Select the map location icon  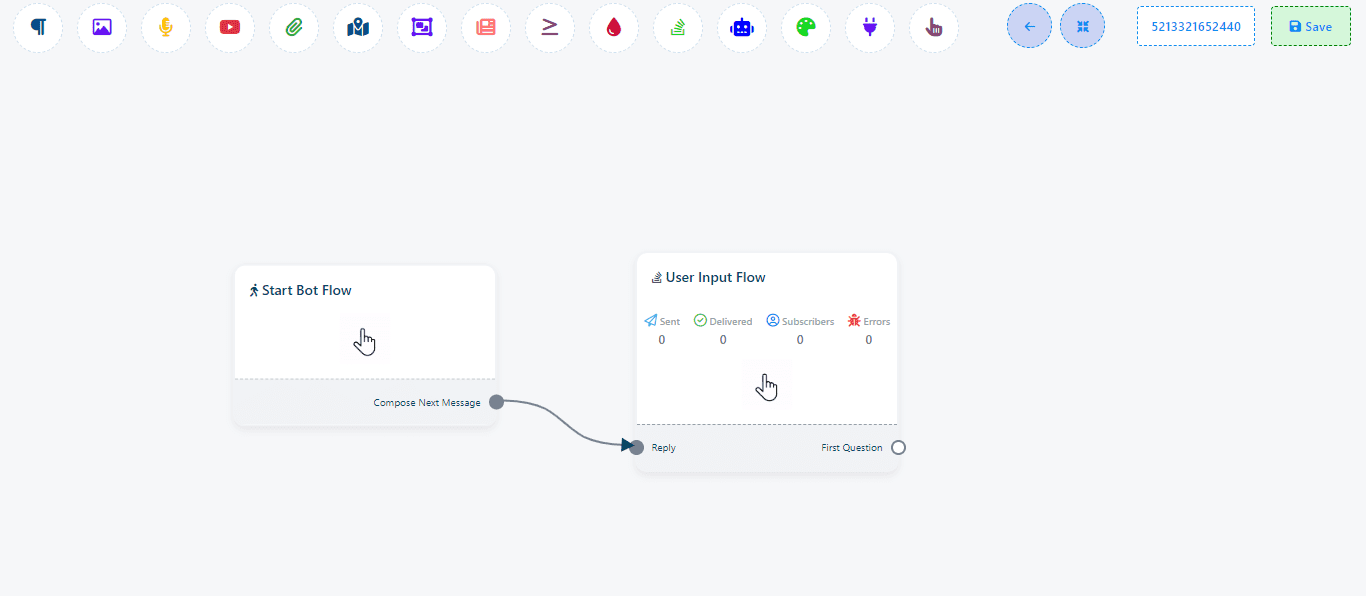358,27
